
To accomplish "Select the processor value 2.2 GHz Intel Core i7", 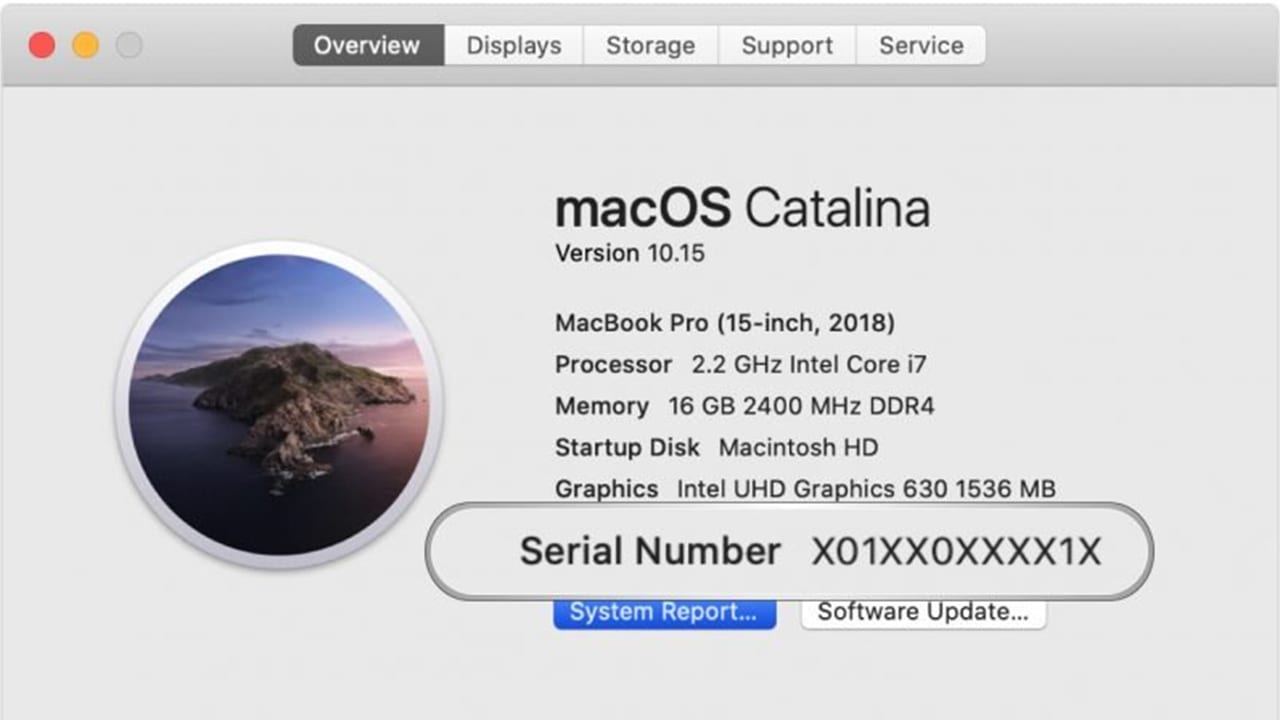I will click(809, 365).
